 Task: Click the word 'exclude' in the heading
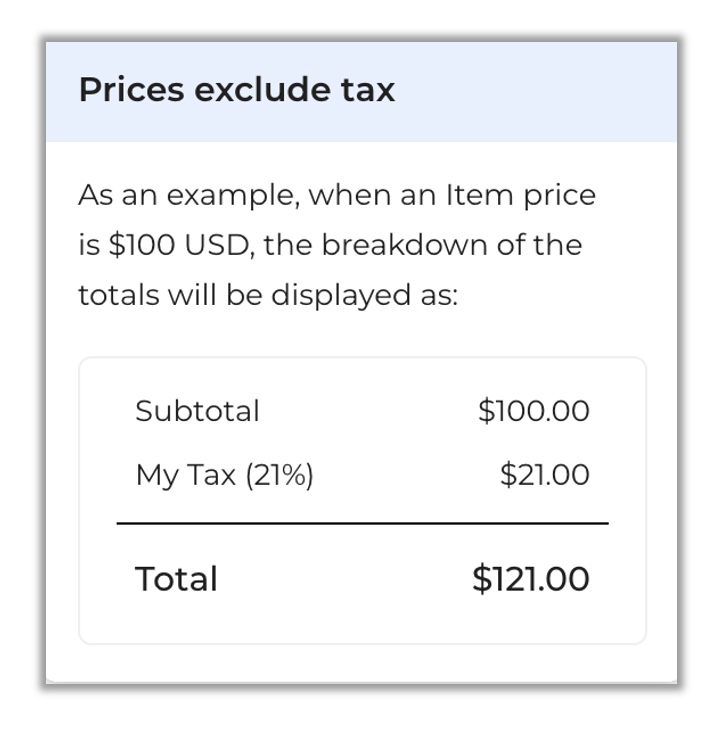coord(263,89)
